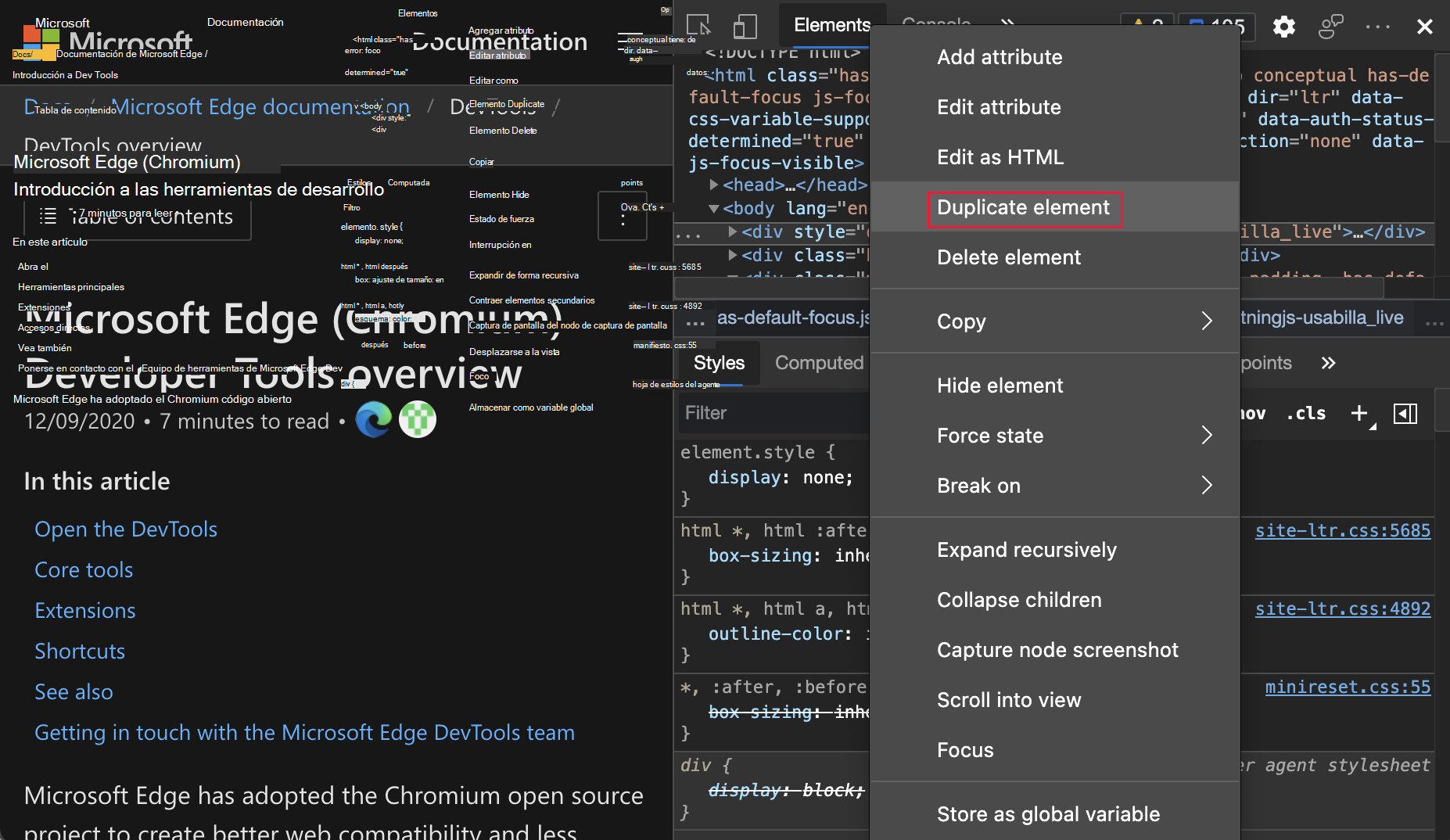Select Duplicate element in context menu
Image resolution: width=1450 pixels, height=840 pixels.
(1054, 207)
